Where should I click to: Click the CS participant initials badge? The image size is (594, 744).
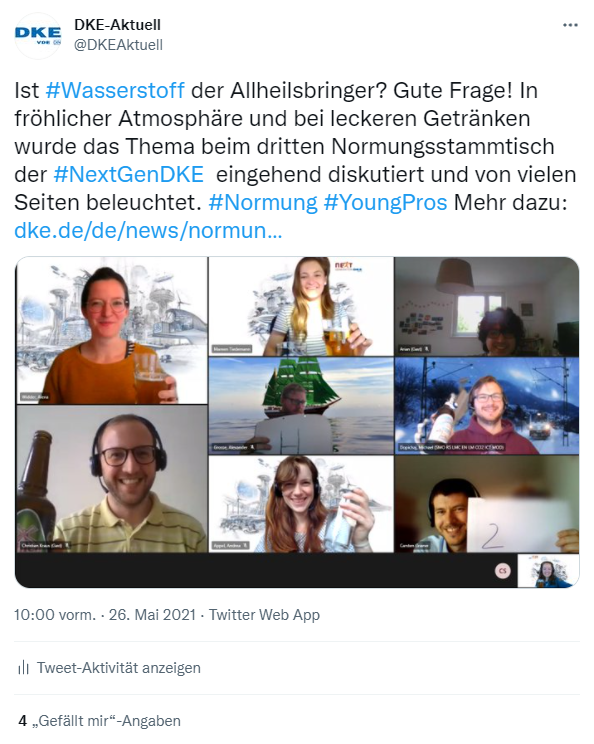click(x=502, y=571)
